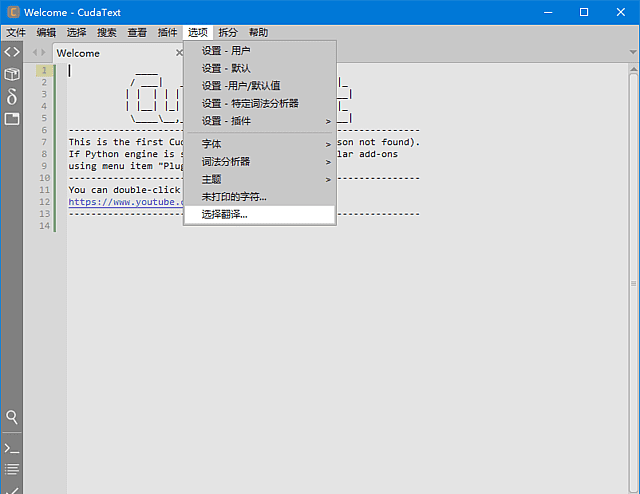
Task: Choose 选择翻译... menu entry
Action: click(260, 214)
